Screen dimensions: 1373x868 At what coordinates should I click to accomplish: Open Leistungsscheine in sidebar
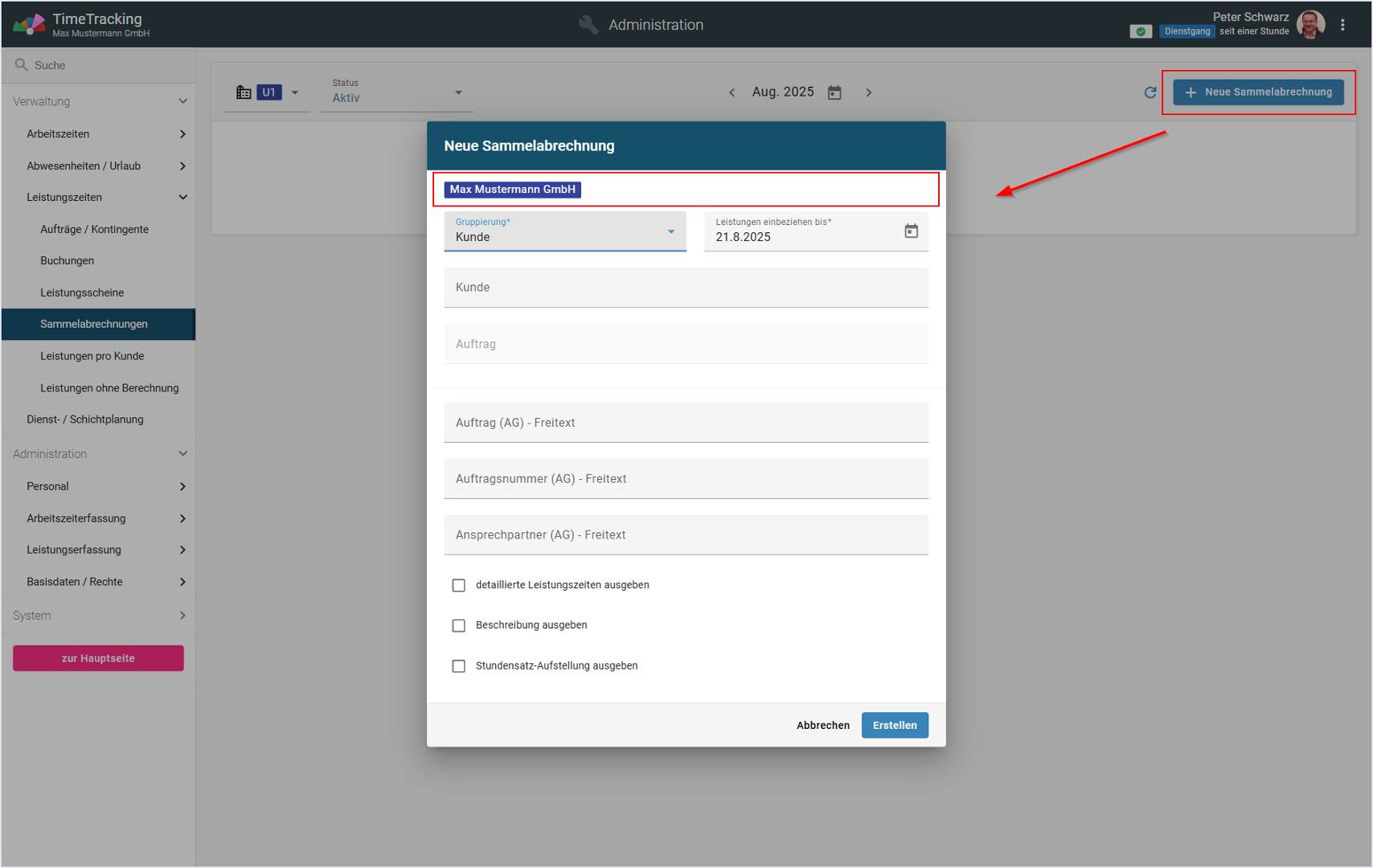point(82,293)
